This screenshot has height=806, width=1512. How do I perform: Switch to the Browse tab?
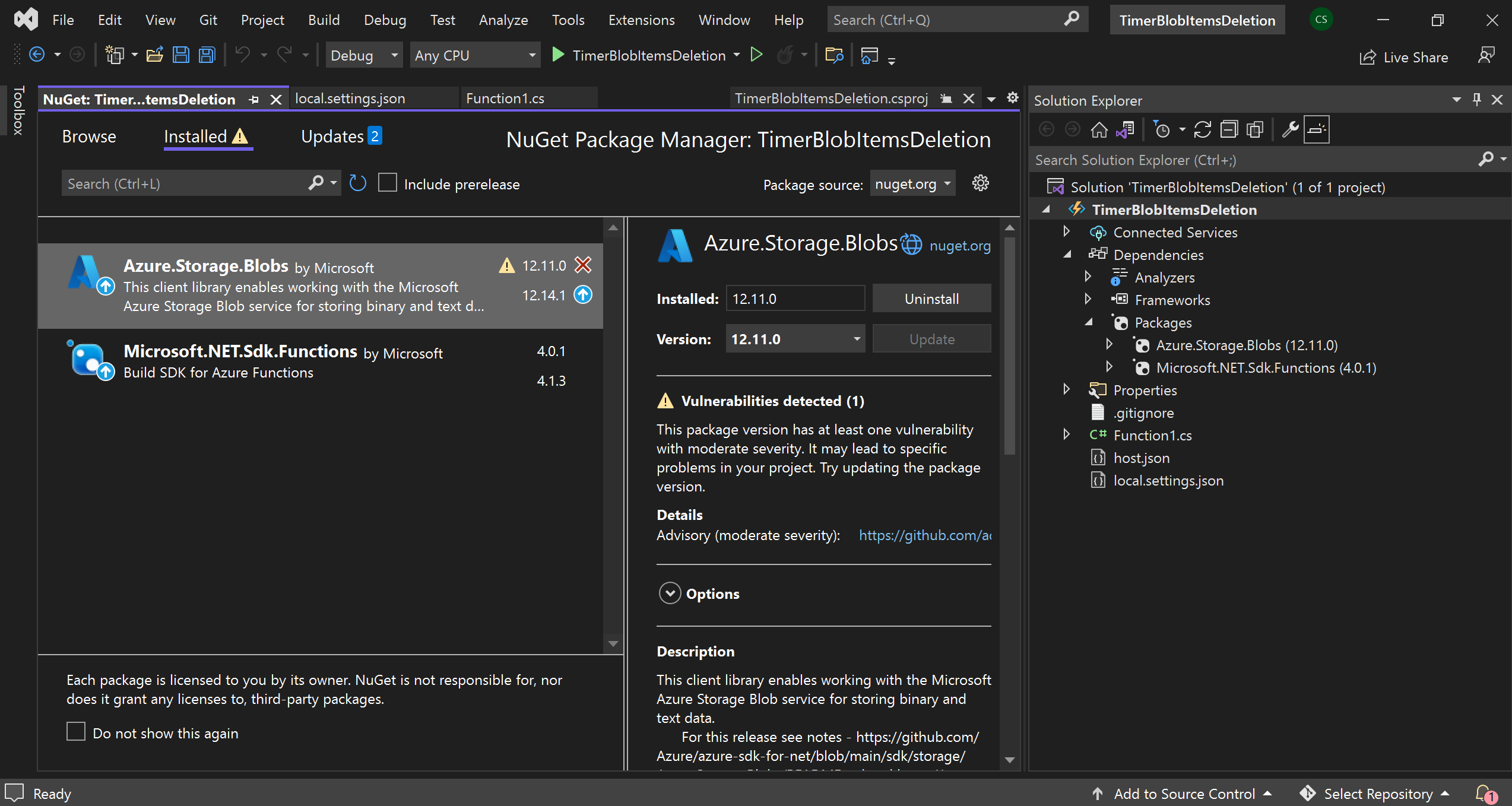89,137
